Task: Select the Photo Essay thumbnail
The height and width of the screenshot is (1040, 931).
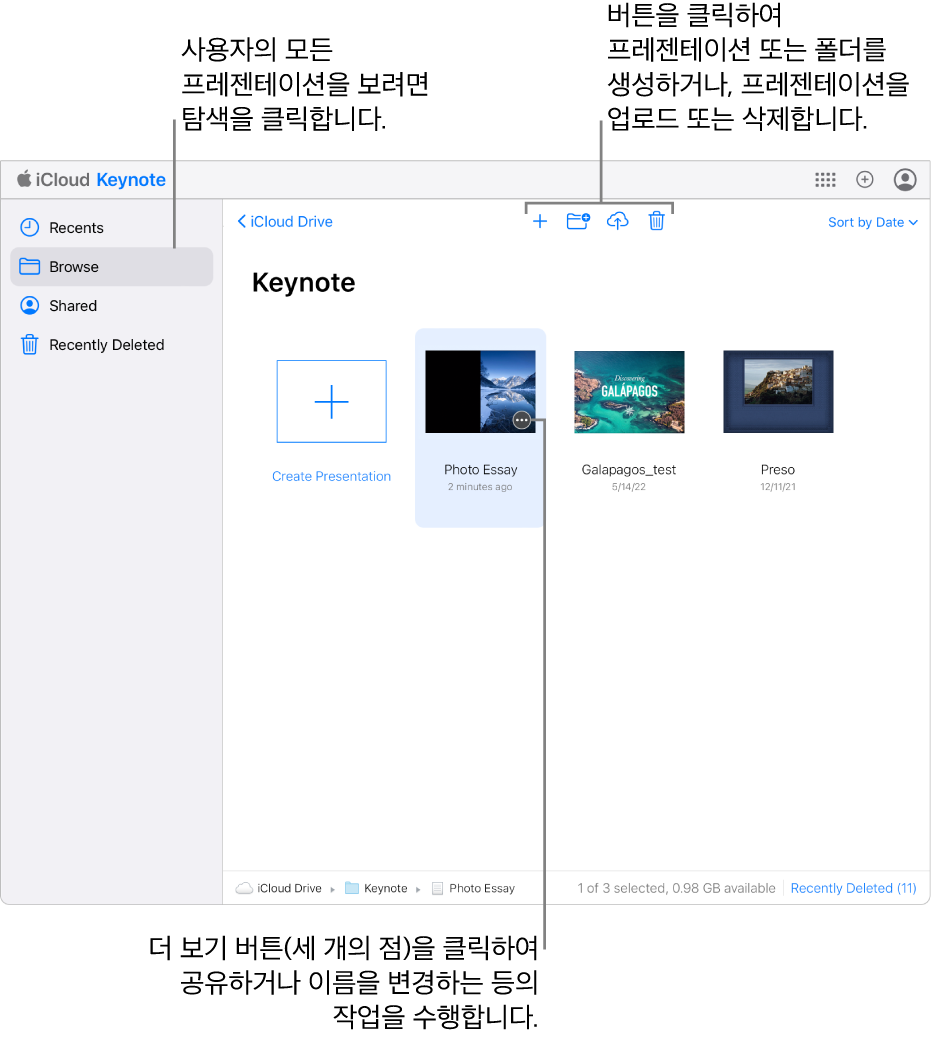Action: 480,391
